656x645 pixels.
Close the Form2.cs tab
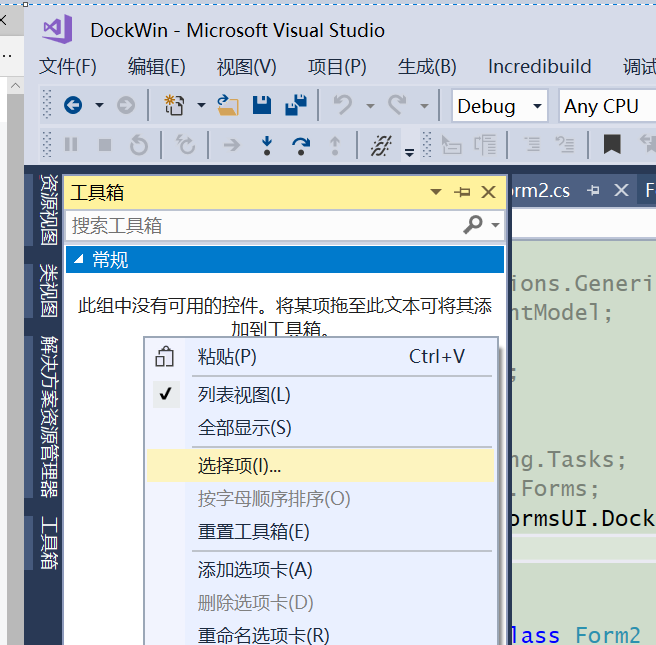point(621,190)
